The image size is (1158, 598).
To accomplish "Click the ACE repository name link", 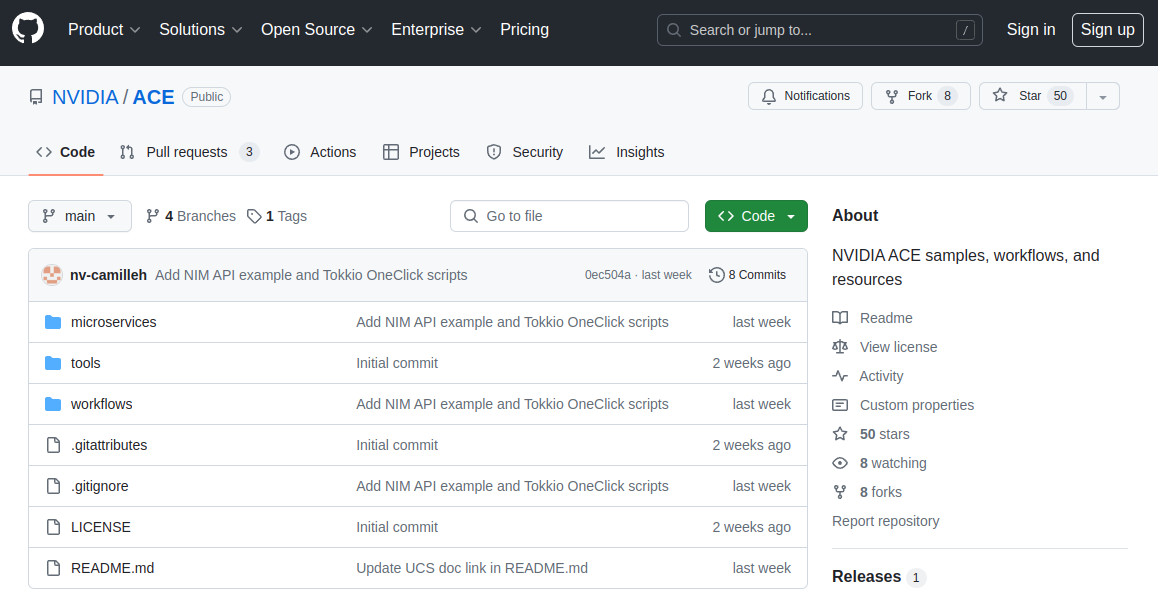I will tap(154, 97).
